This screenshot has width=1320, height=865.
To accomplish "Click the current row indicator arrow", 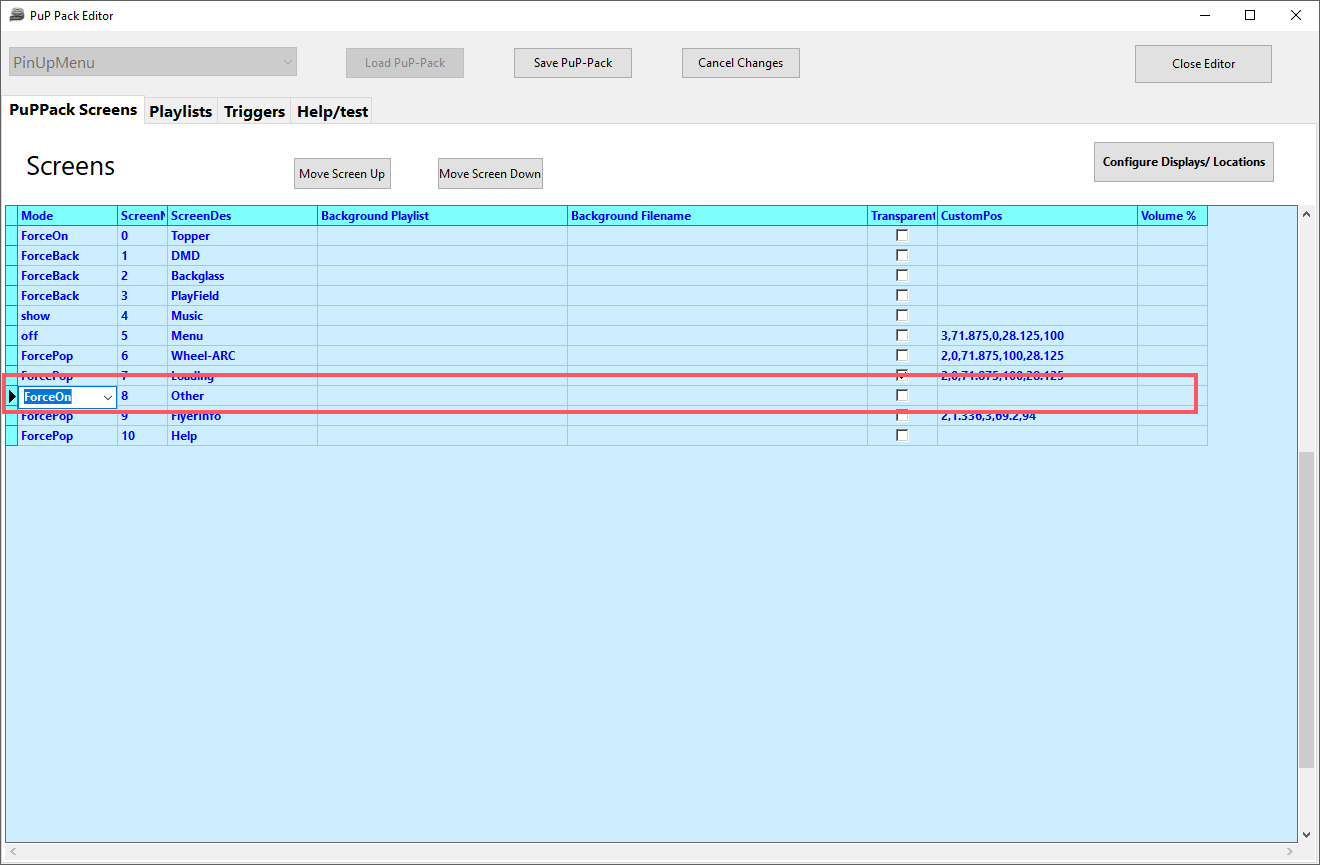I will point(12,396).
